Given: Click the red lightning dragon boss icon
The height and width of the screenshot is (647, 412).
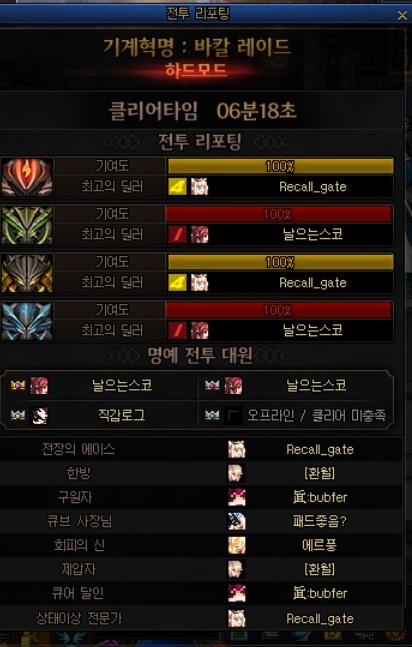Looking at the screenshot, I should (27, 177).
